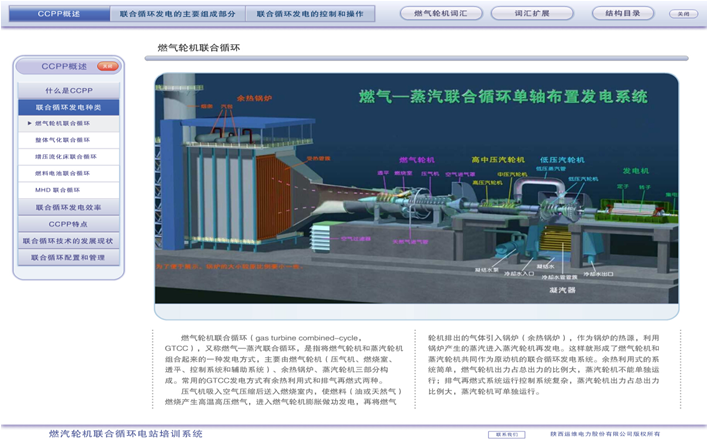The height and width of the screenshot is (444, 708).
Task: Close the CCPP概述 sidebar with orange button
Action: (108, 66)
